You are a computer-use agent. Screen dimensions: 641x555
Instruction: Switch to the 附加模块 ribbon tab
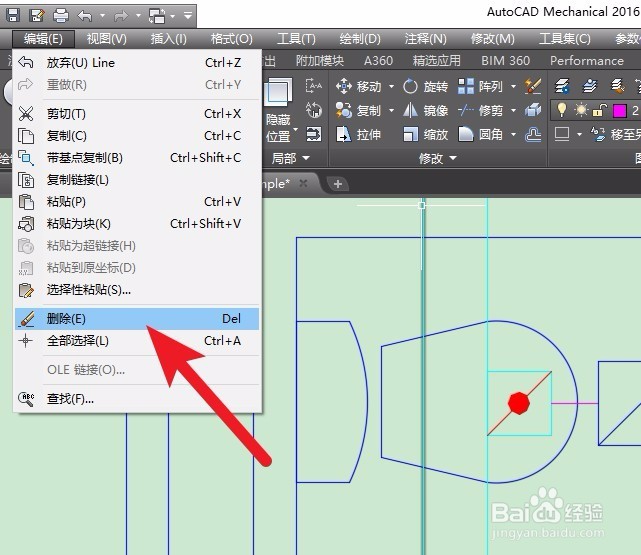(x=320, y=61)
